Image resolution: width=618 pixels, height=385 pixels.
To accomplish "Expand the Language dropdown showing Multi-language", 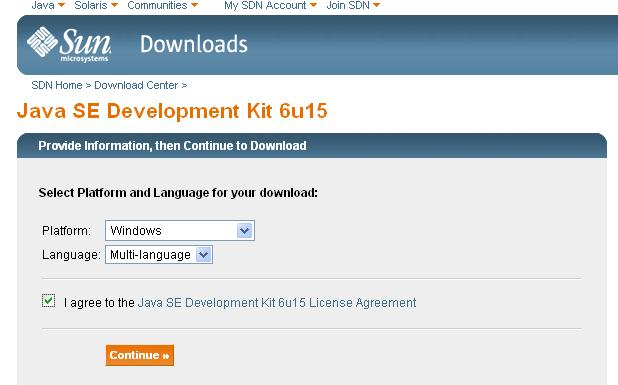I will pyautogui.click(x=159, y=255).
